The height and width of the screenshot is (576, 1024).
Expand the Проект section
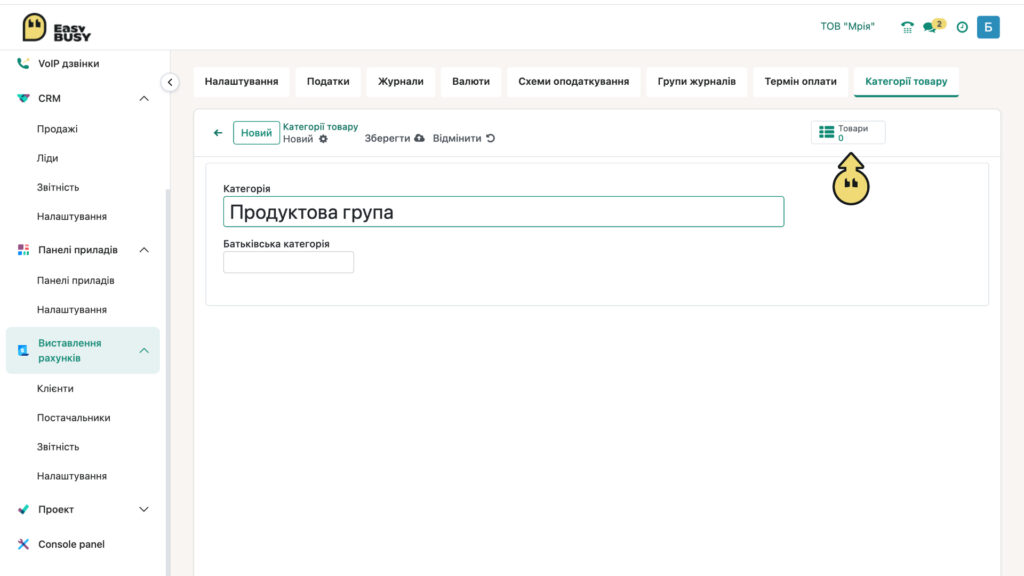144,509
